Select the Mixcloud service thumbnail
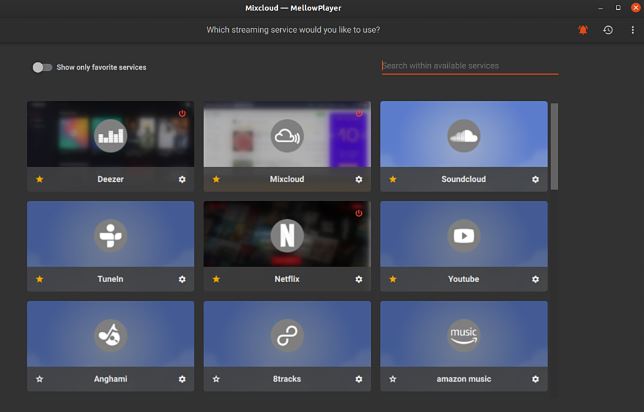The image size is (644, 412). click(x=287, y=134)
